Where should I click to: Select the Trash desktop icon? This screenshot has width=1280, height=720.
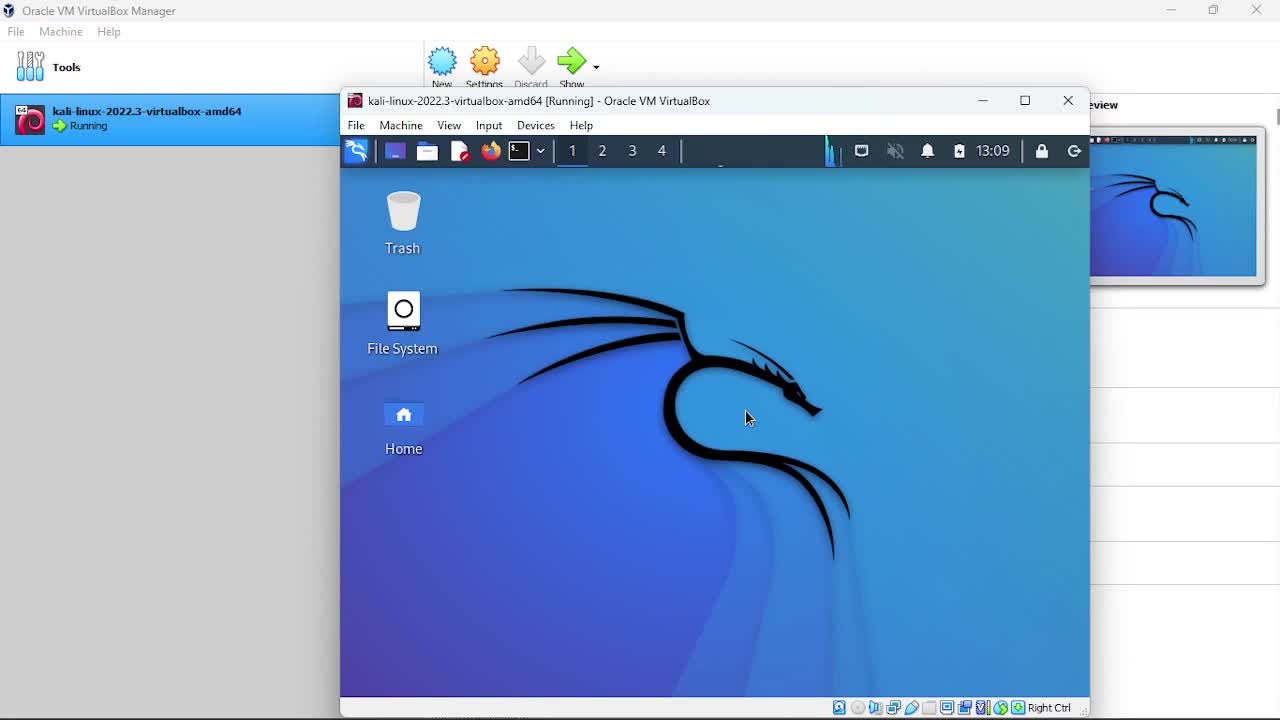(403, 223)
